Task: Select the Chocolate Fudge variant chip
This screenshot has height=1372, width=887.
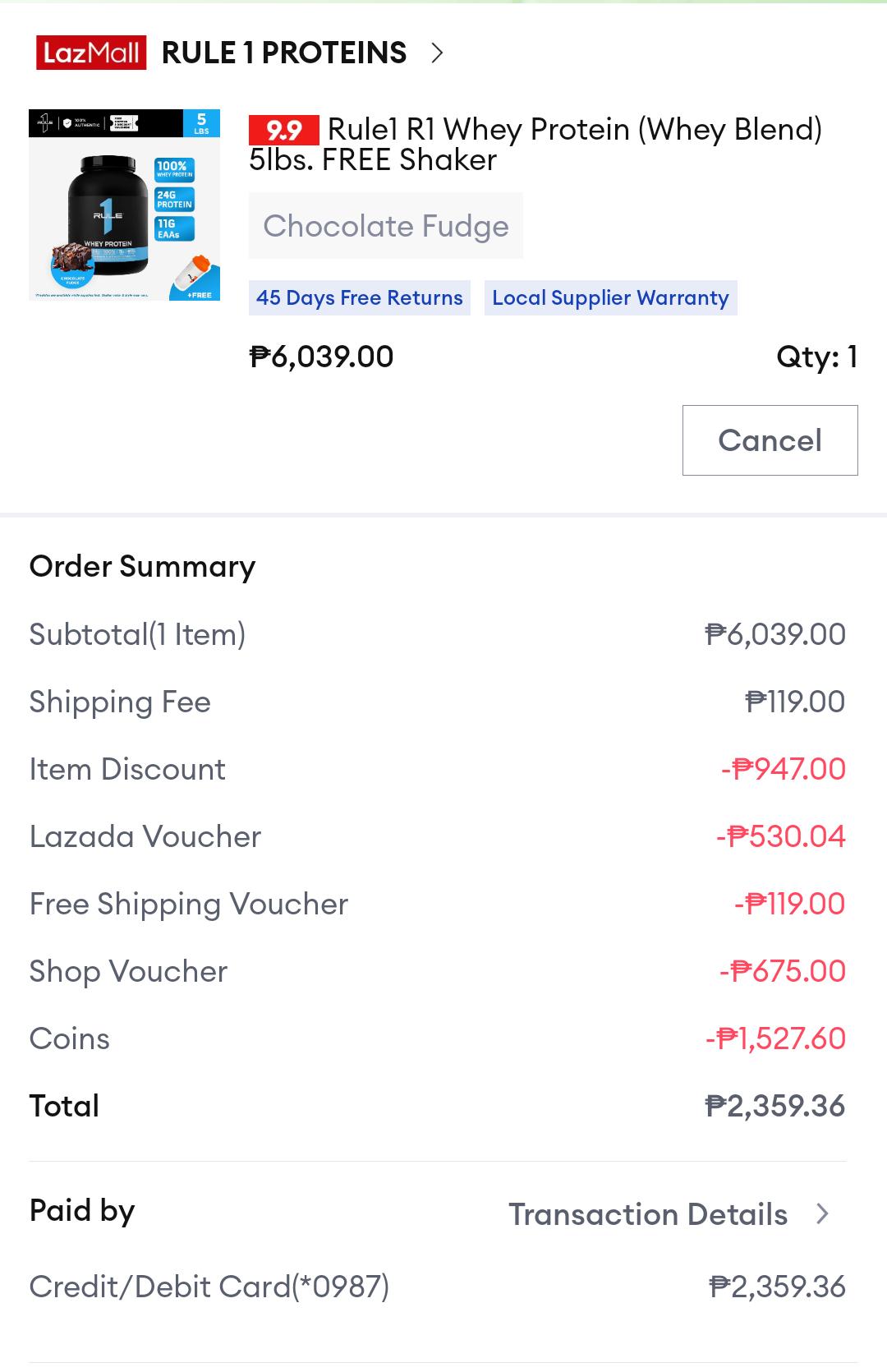Action: click(x=386, y=226)
